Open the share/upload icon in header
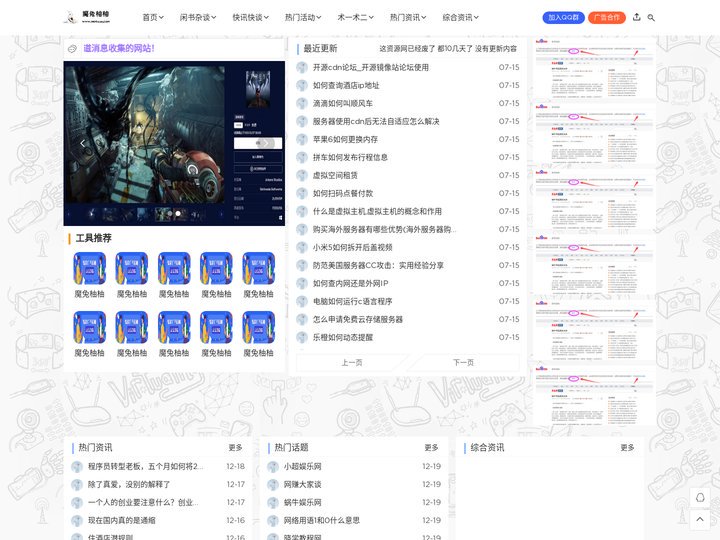 [636, 17]
